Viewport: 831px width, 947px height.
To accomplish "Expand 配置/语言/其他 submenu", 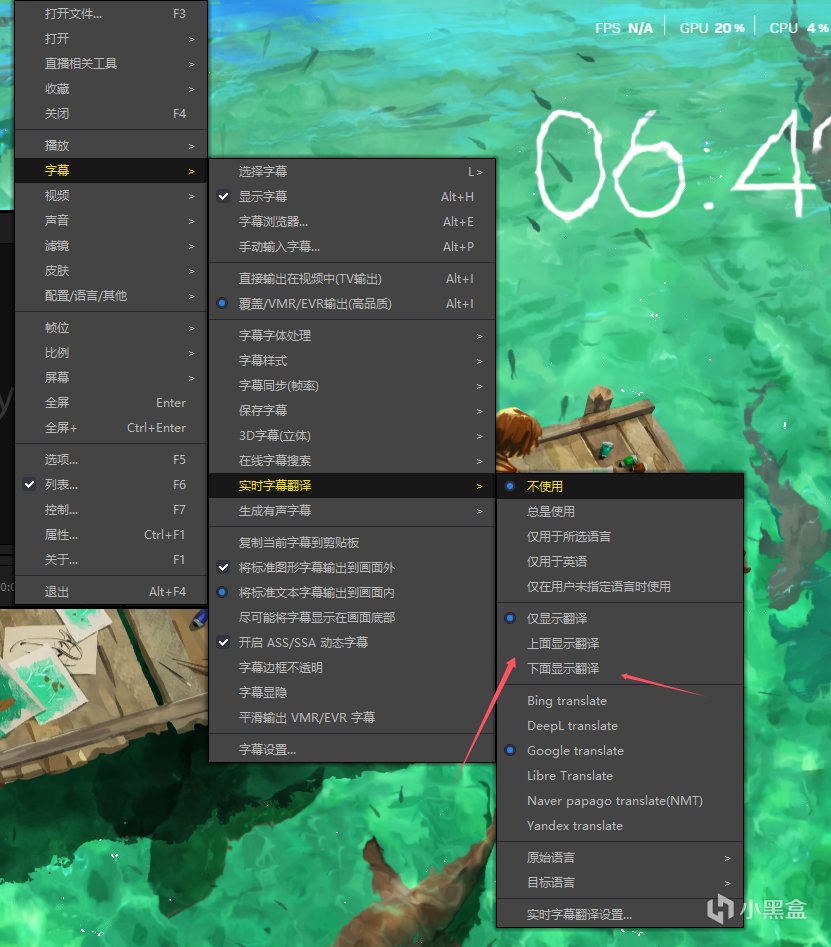I will point(111,295).
